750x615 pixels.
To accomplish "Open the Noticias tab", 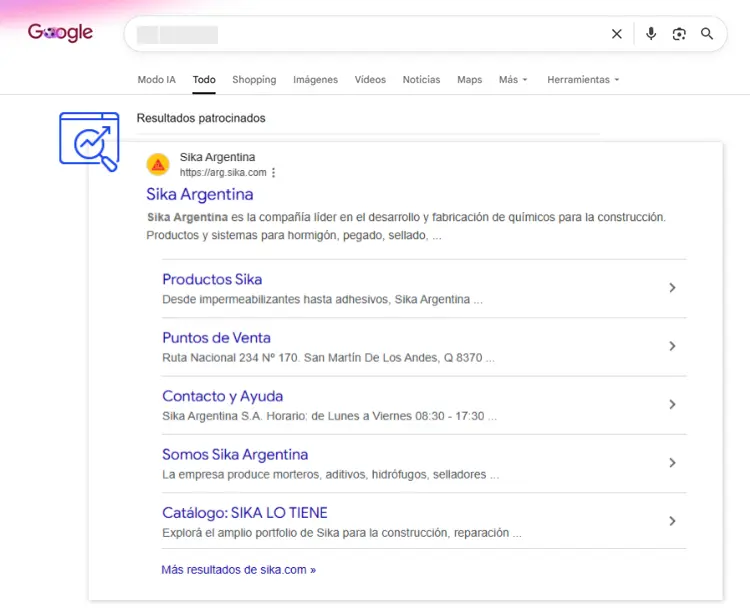I will point(421,79).
